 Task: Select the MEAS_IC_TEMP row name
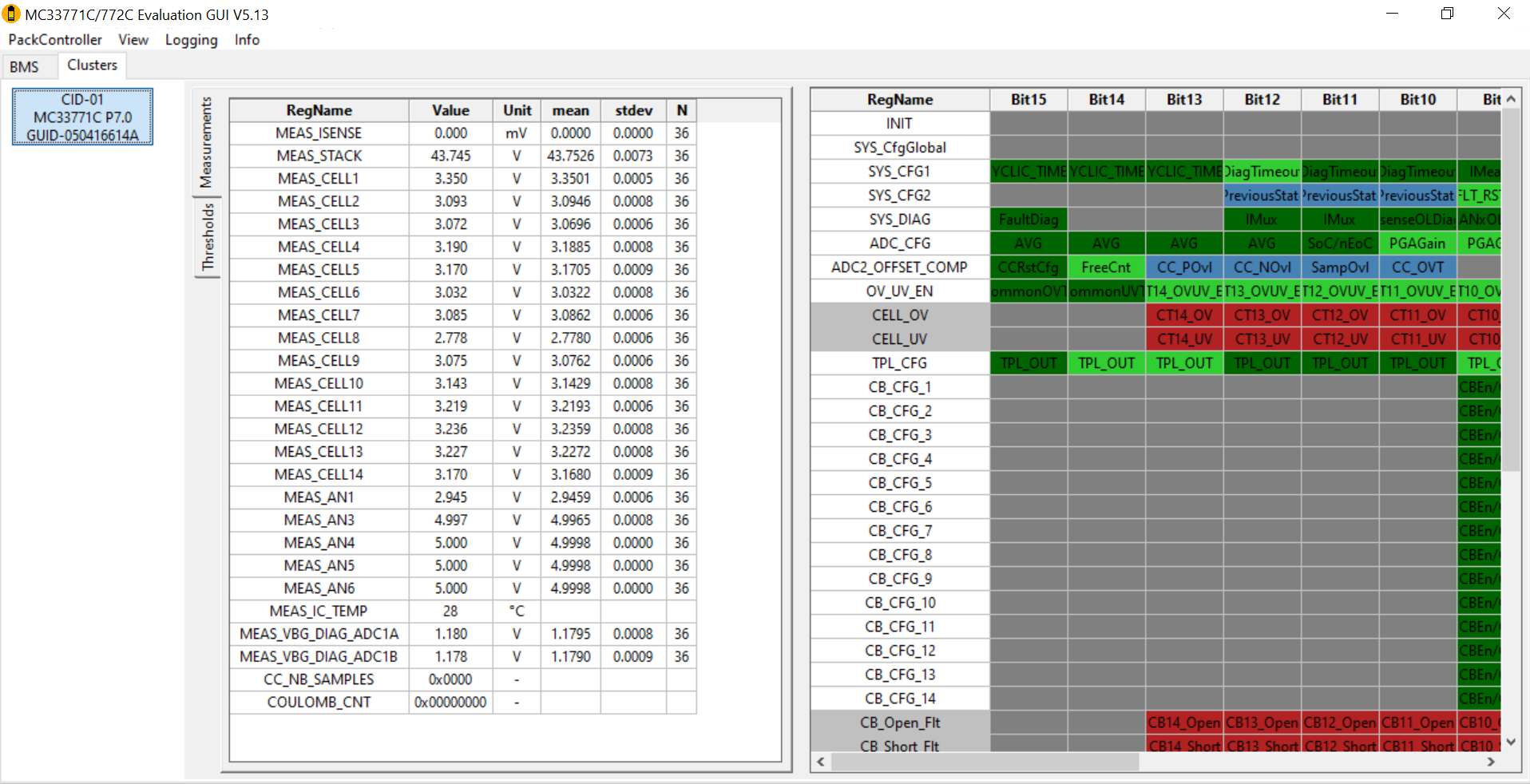coord(319,611)
